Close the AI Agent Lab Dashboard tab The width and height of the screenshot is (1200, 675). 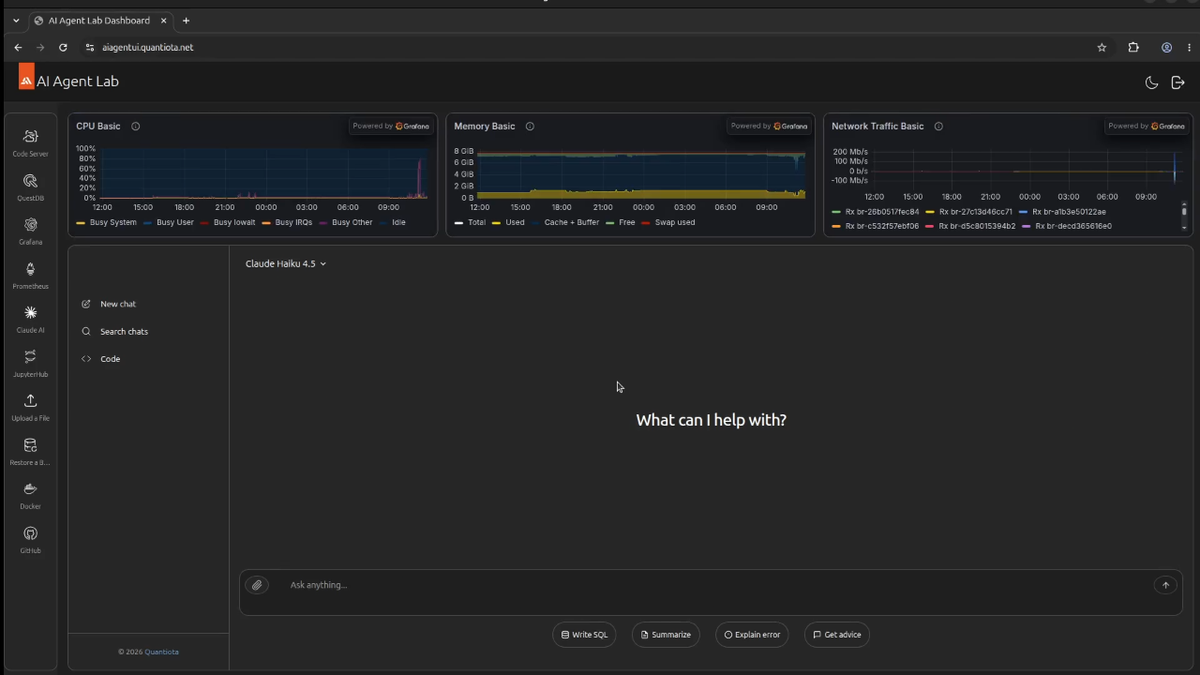164,20
